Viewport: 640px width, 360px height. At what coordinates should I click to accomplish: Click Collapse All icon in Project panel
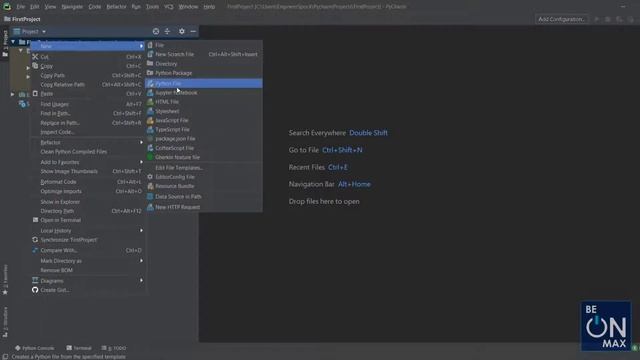click(167, 31)
